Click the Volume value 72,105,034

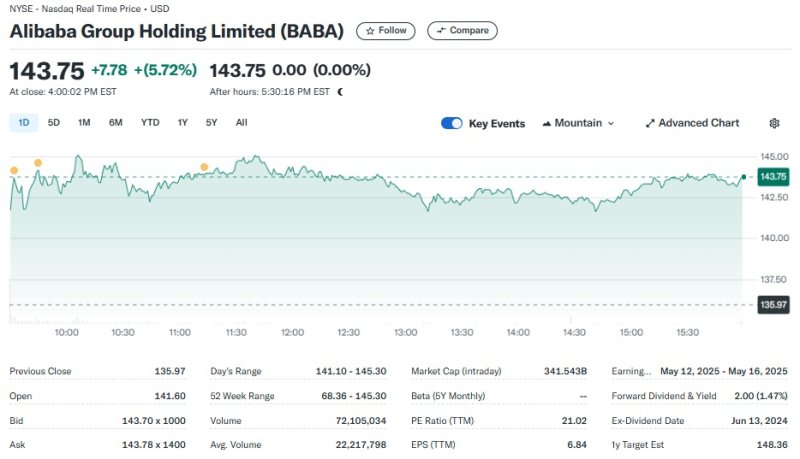click(x=361, y=421)
